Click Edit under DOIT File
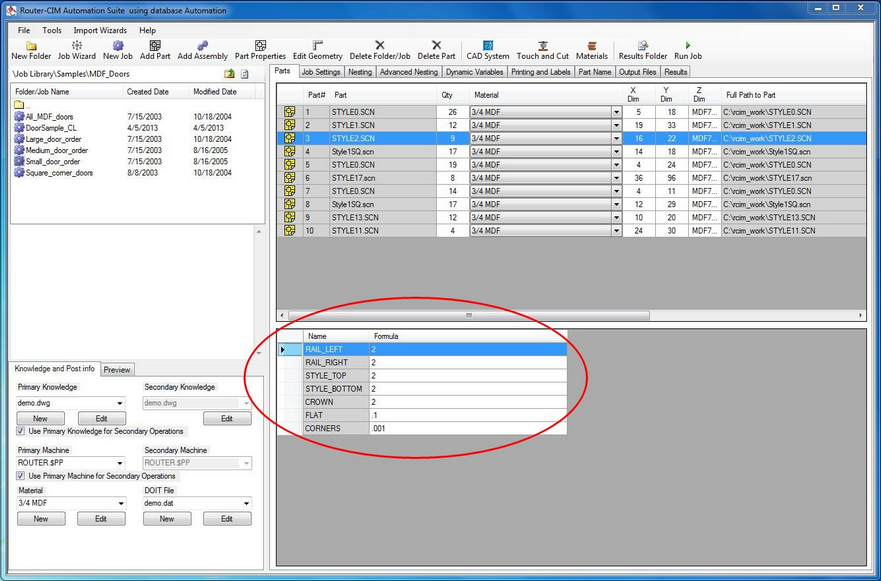 [x=227, y=519]
